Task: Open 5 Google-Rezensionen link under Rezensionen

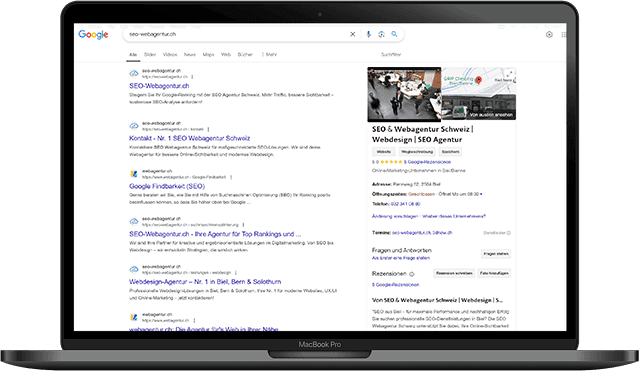Action: pos(395,285)
